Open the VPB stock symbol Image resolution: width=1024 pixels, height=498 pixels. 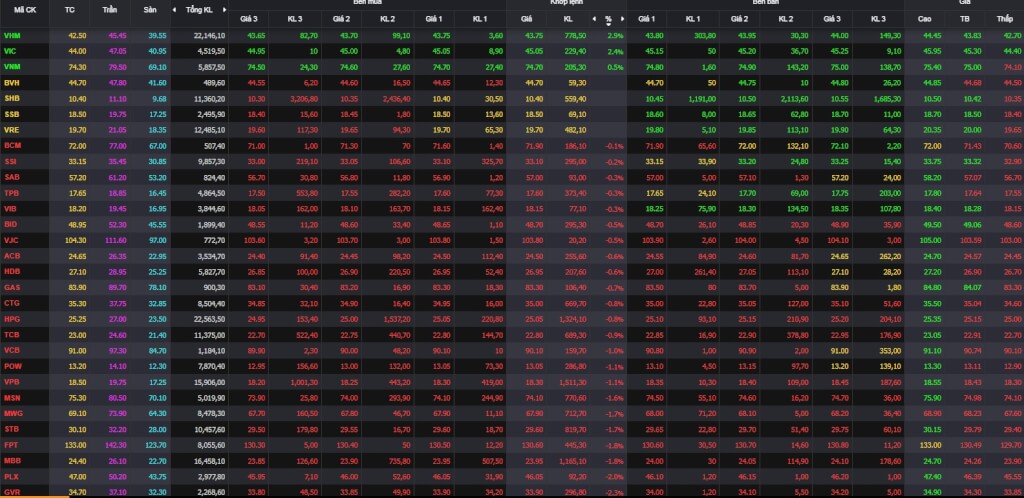coord(12,382)
